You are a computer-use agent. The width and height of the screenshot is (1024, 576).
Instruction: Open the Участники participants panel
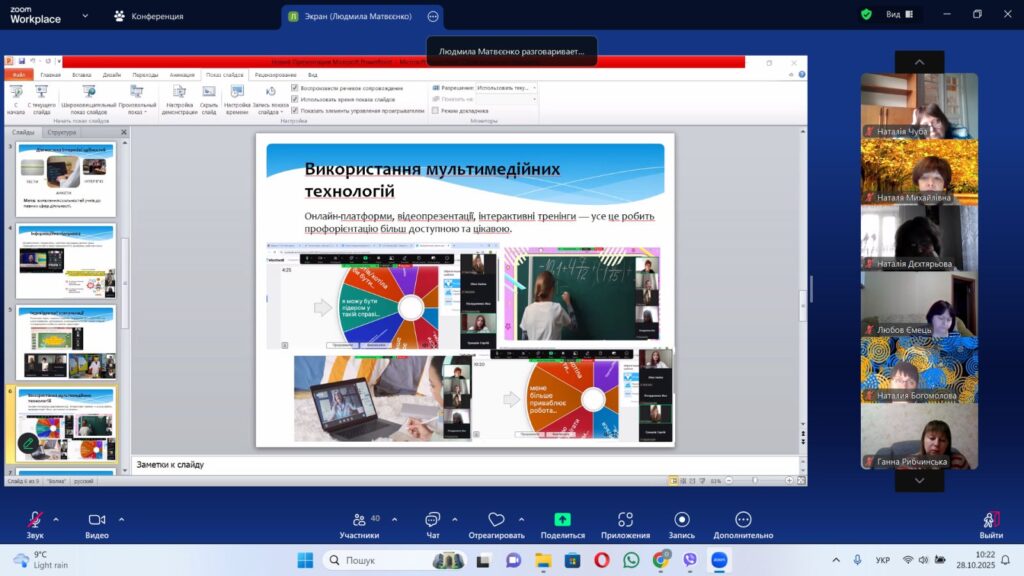[x=359, y=520]
